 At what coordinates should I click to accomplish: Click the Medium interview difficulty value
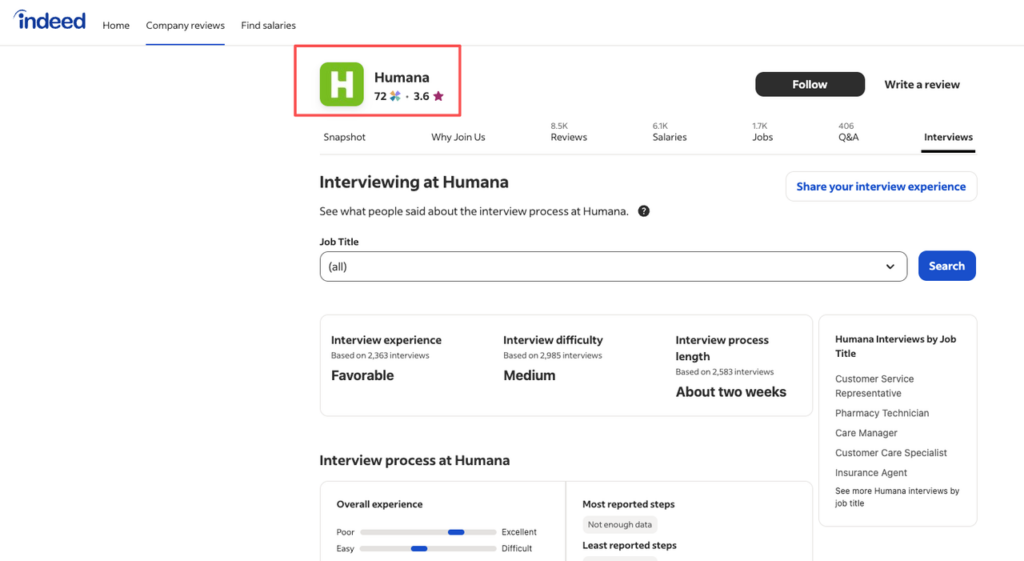click(529, 376)
